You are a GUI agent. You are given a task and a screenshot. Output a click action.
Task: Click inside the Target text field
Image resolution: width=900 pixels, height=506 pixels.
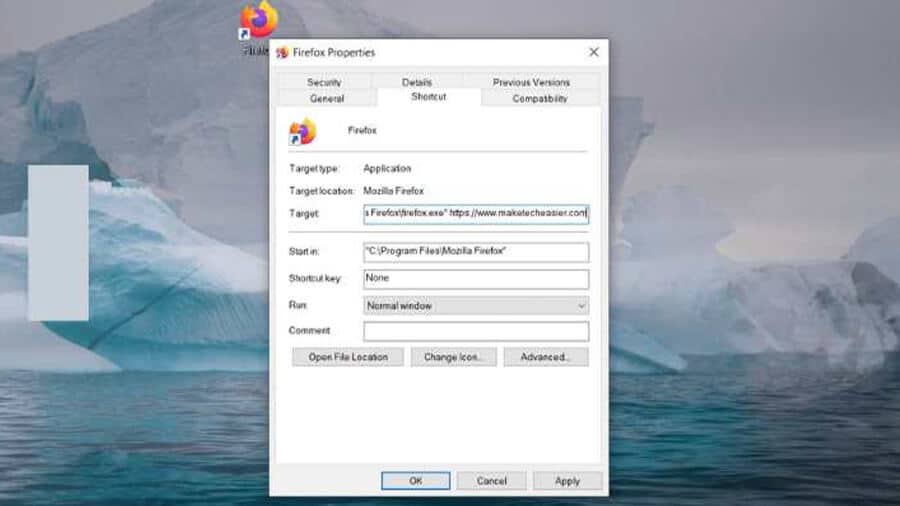pos(475,214)
